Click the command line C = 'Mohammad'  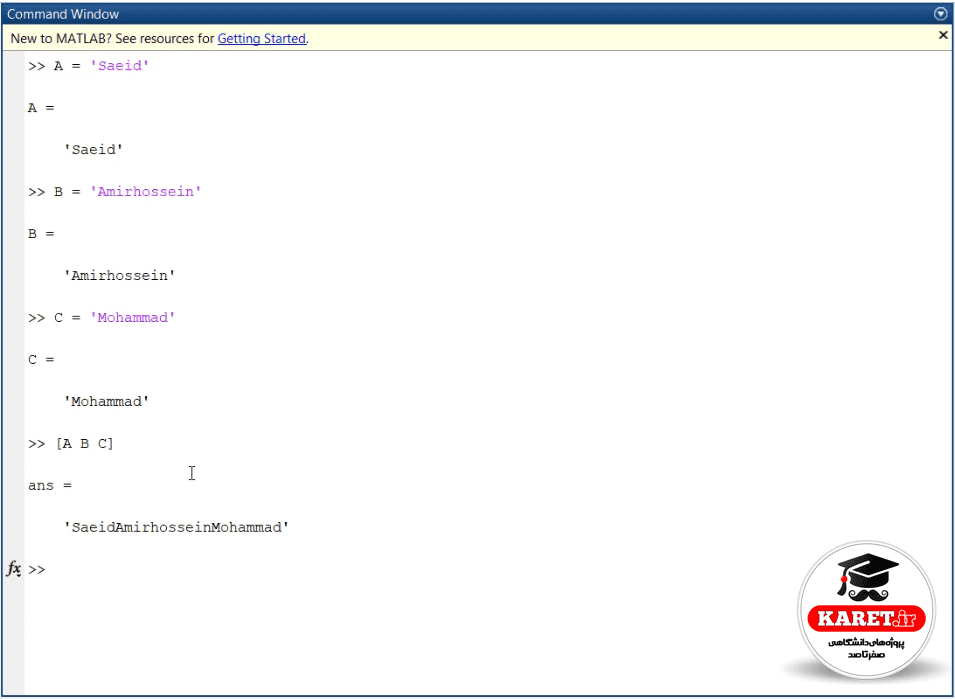(102, 318)
